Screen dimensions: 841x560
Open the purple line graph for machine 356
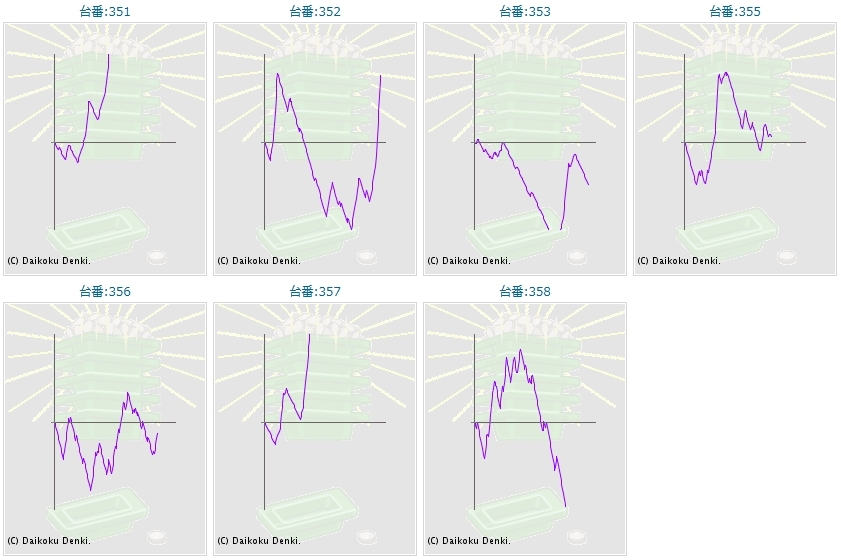(x=105, y=429)
